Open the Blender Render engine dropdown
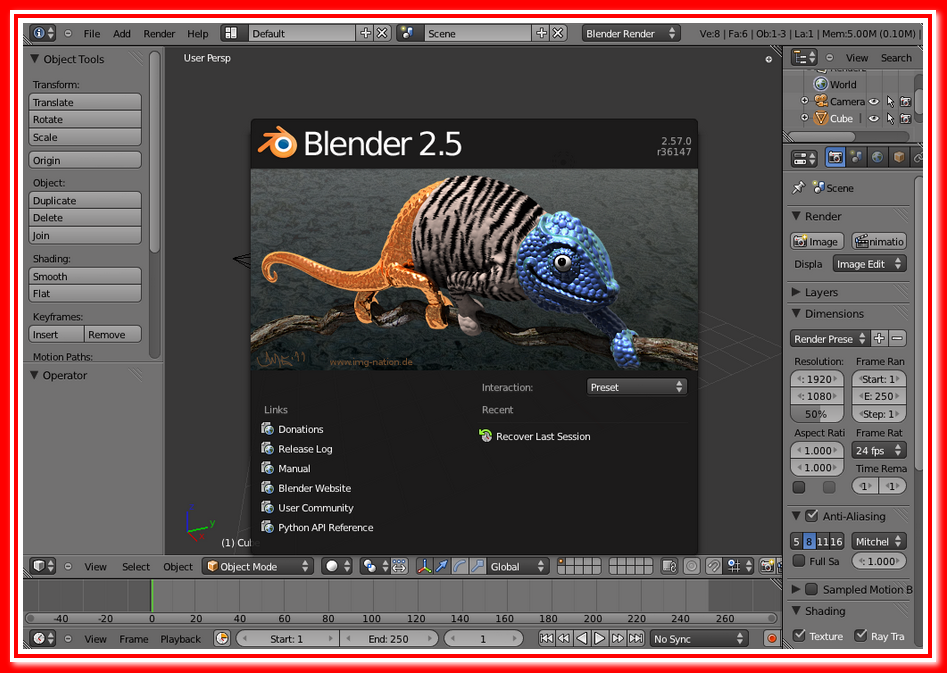This screenshot has height=673, width=947. tap(630, 32)
